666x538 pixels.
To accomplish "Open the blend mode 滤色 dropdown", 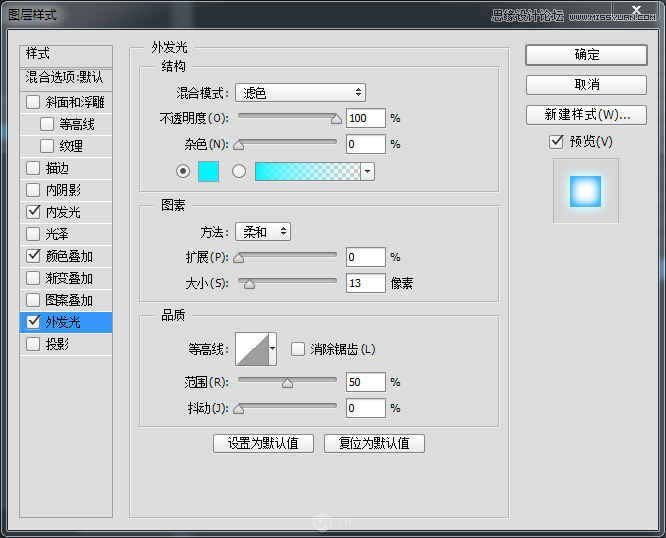I will pos(300,93).
